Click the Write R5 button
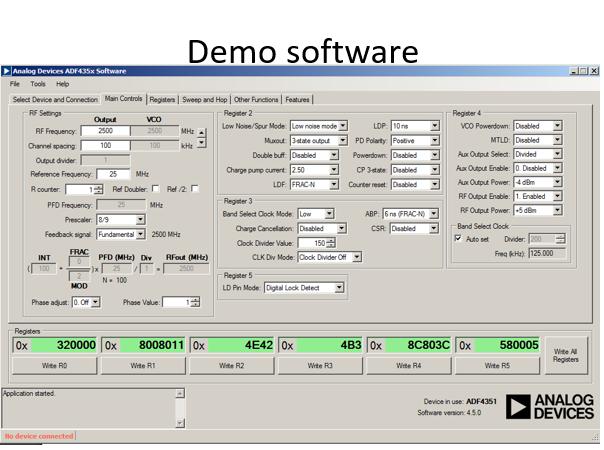The width and height of the screenshot is (604, 450). 497,366
